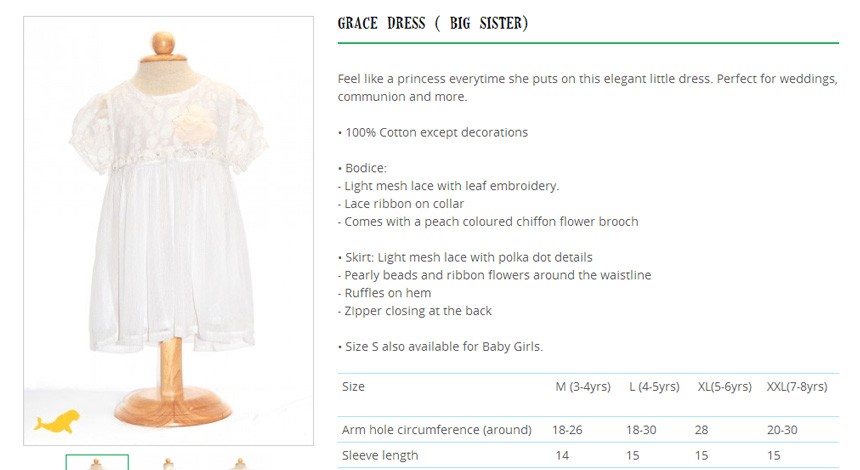This screenshot has width=860, height=470.
Task: Select the first green-bordered dress thumbnail
Action: [97, 462]
